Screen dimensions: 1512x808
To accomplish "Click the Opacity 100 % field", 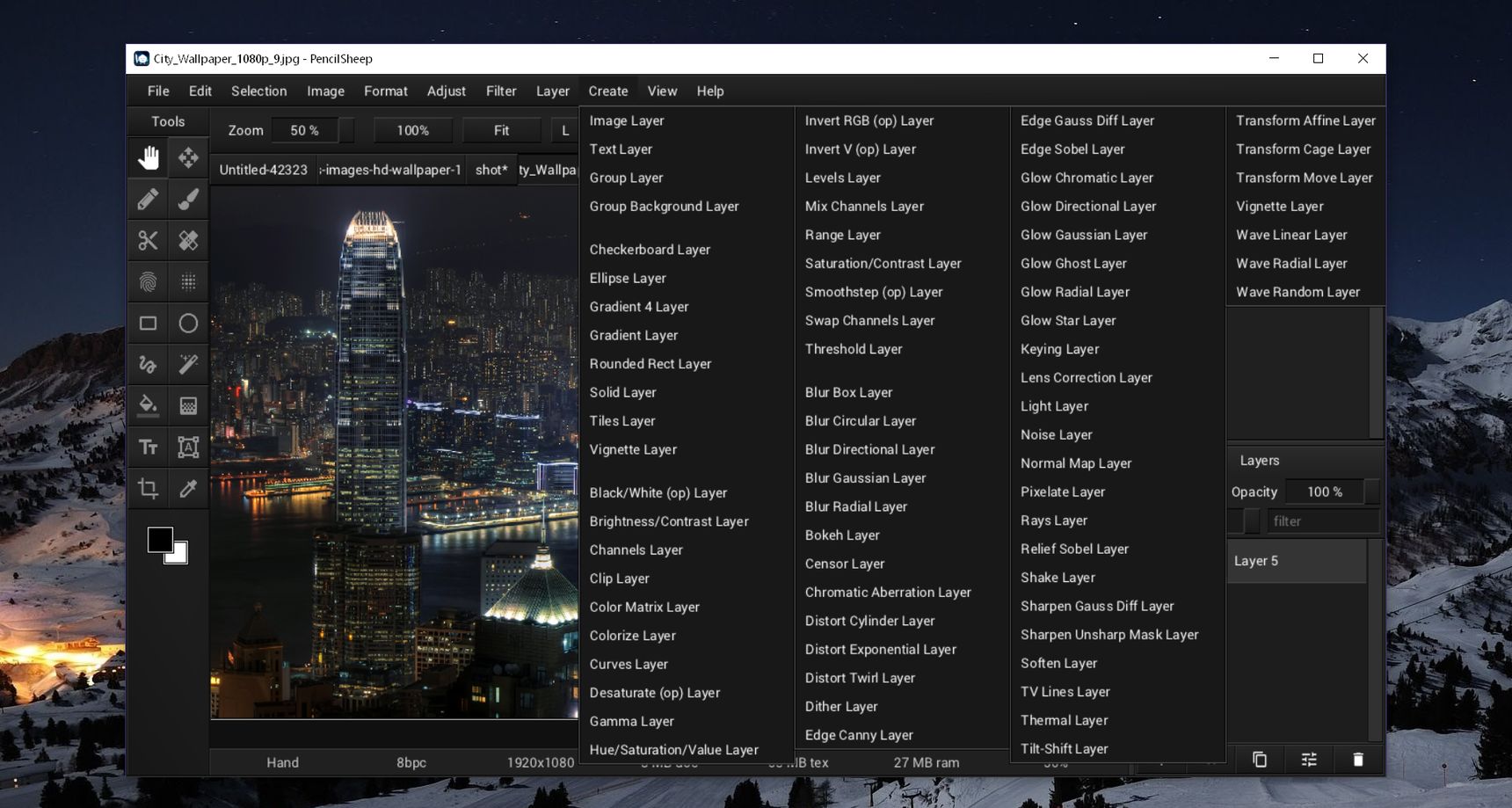I will [x=1324, y=491].
